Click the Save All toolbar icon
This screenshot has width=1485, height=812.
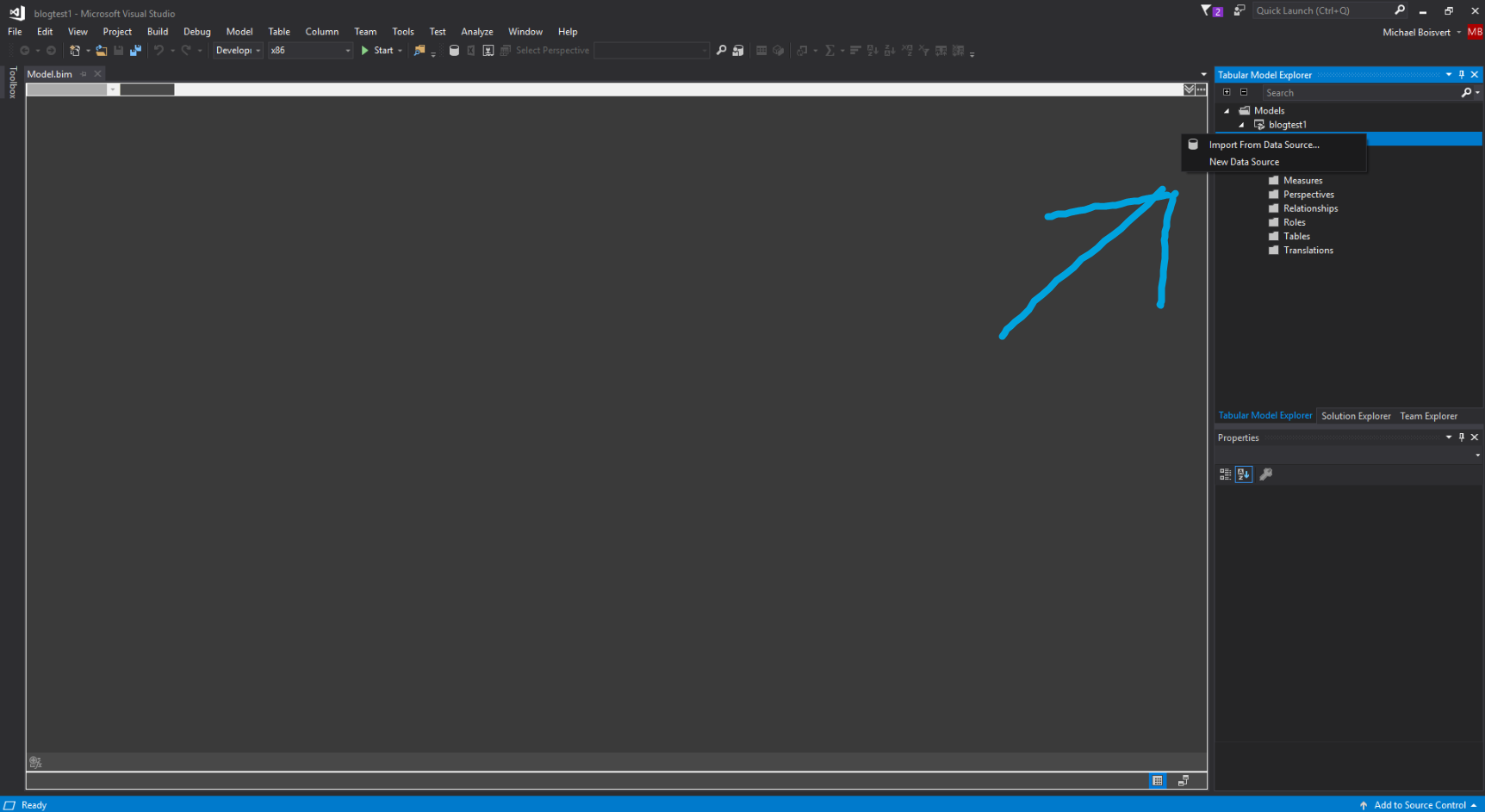tap(135, 51)
